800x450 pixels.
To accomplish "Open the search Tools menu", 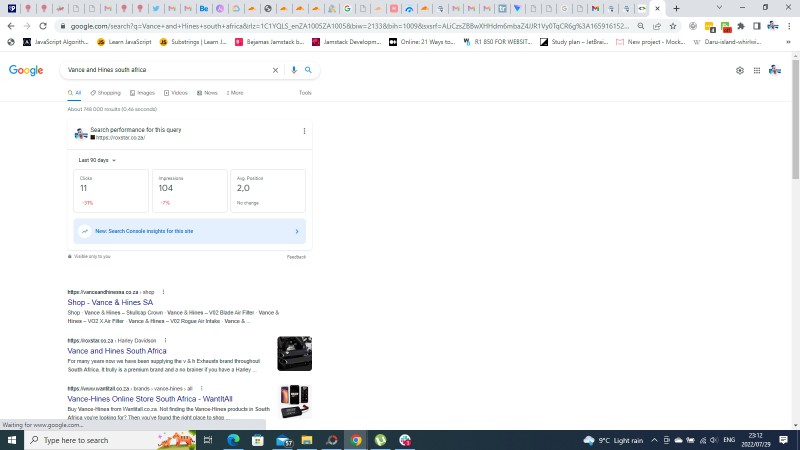I will [305, 93].
